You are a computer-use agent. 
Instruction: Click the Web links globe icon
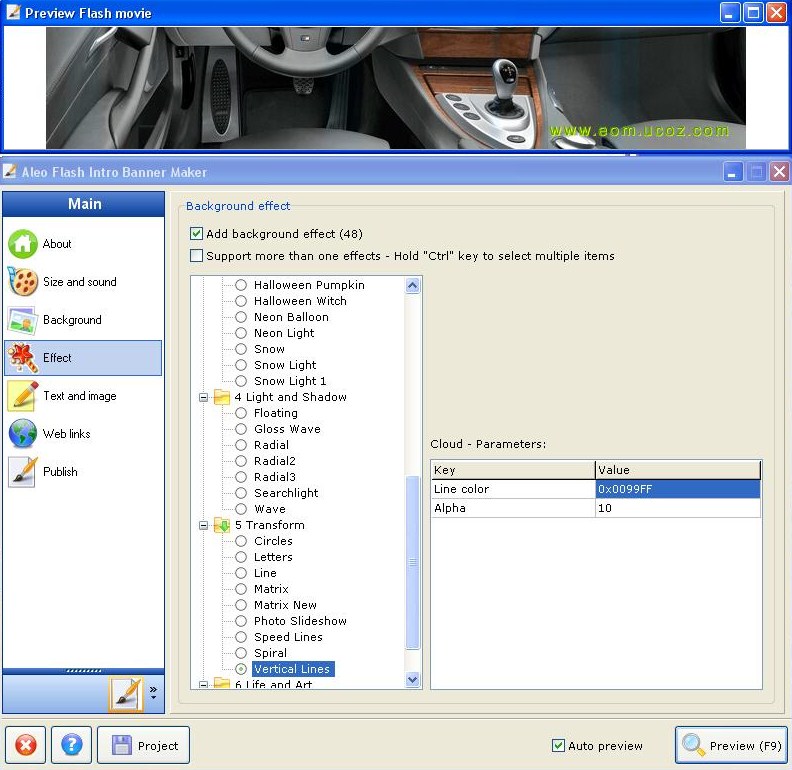pyautogui.click(x=22, y=434)
